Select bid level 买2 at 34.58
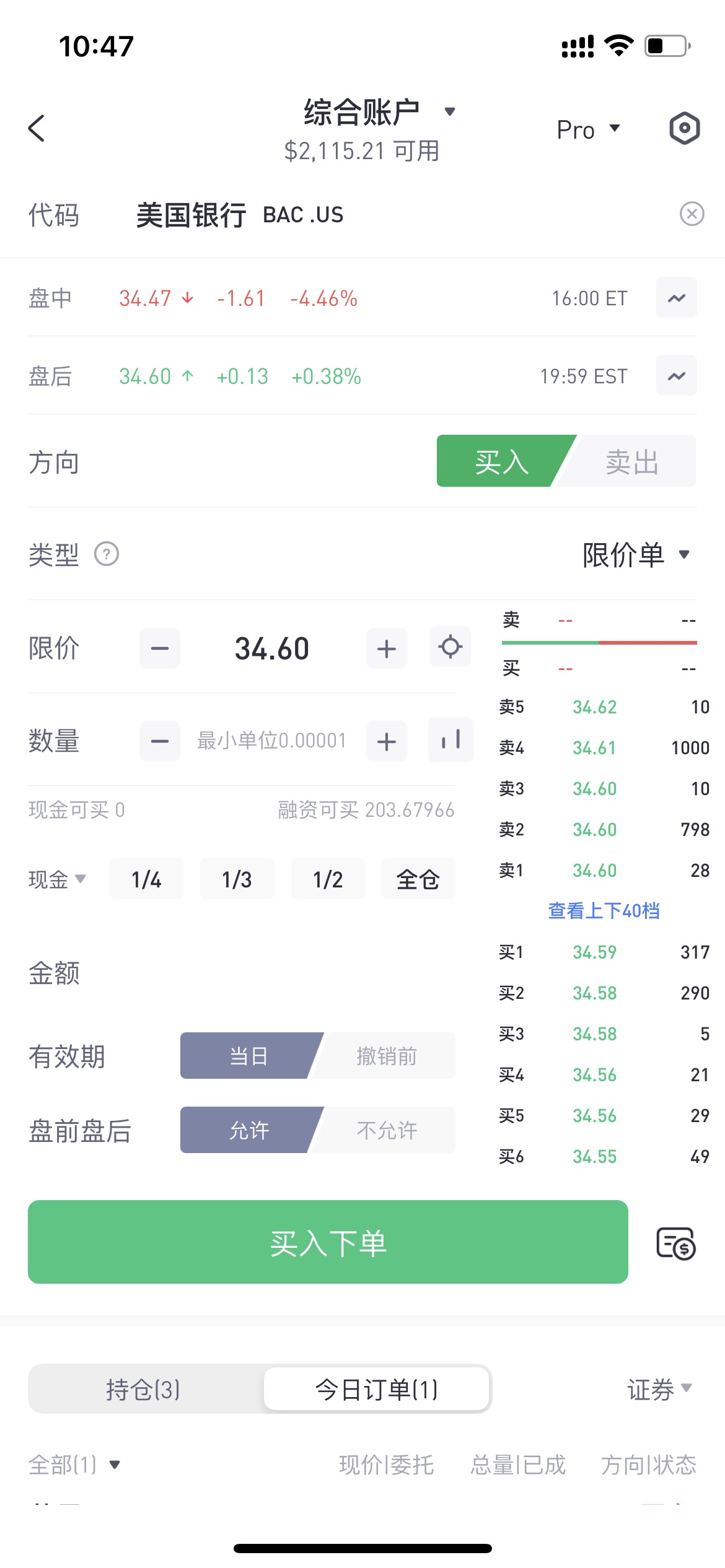The image size is (725, 1568). coord(604,993)
